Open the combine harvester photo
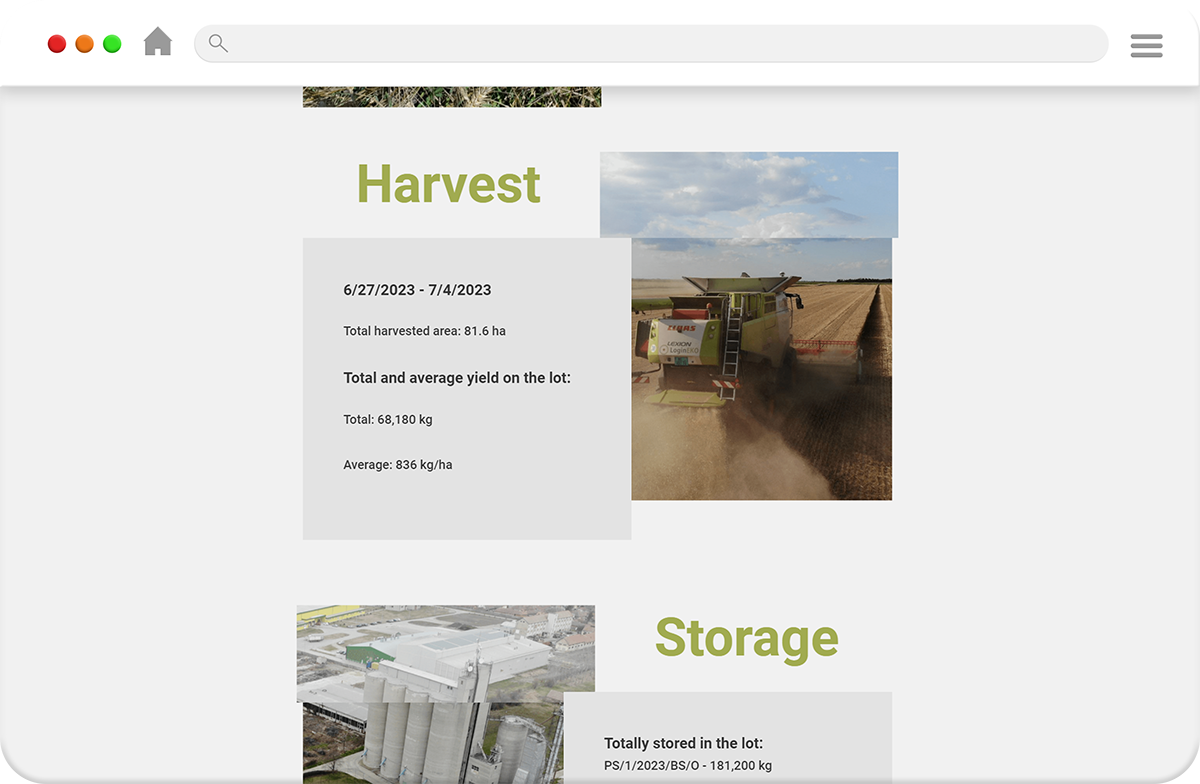The width and height of the screenshot is (1200, 784). [762, 369]
